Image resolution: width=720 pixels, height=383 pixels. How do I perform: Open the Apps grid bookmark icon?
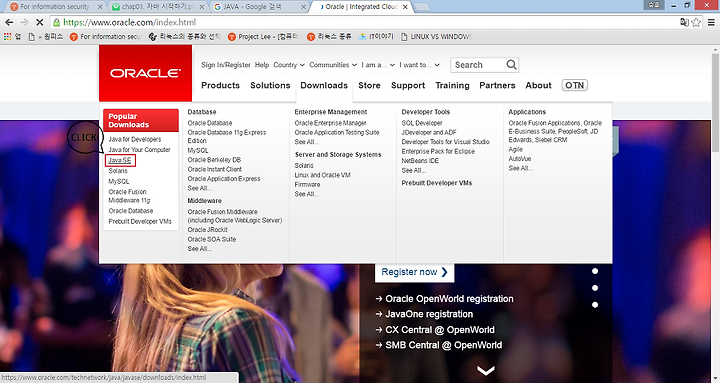click(x=7, y=36)
